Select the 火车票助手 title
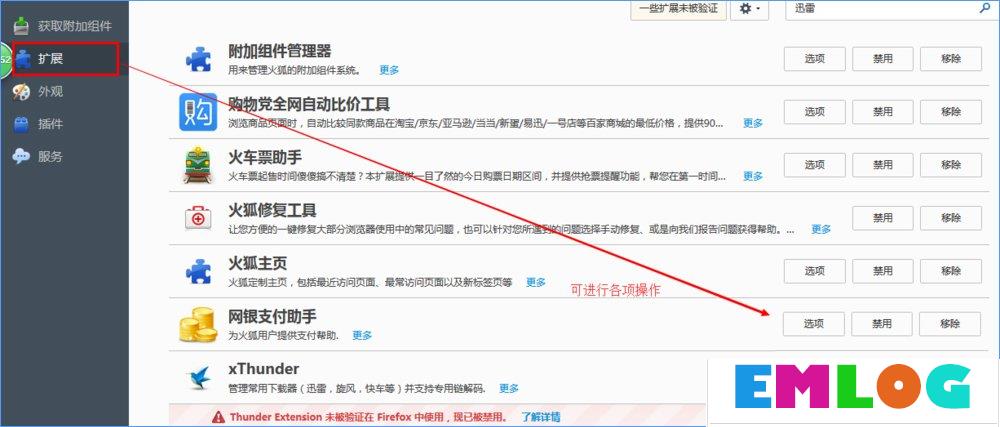 coord(265,157)
